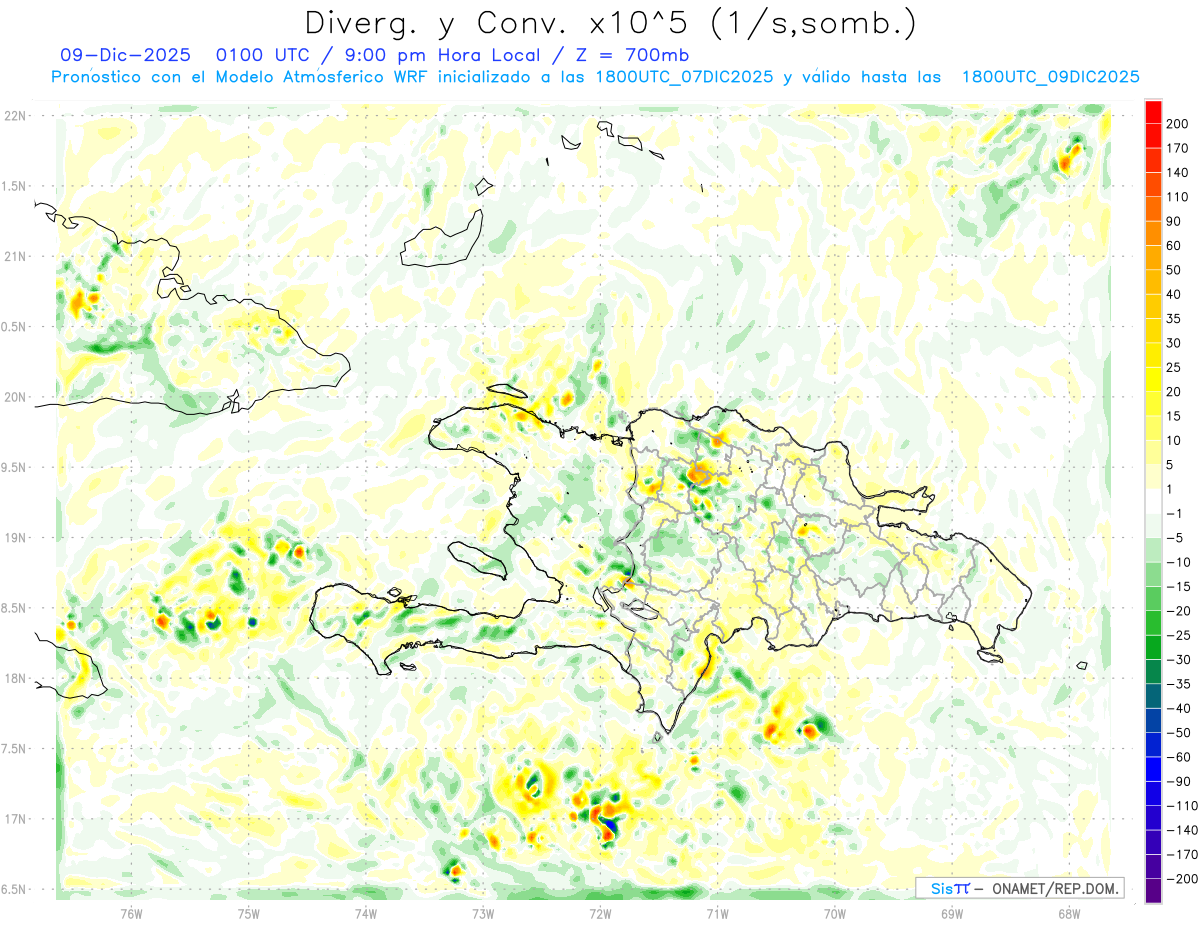This screenshot has width=1200, height=927.
Task: Click the color scale value '40'
Action: [1174, 294]
